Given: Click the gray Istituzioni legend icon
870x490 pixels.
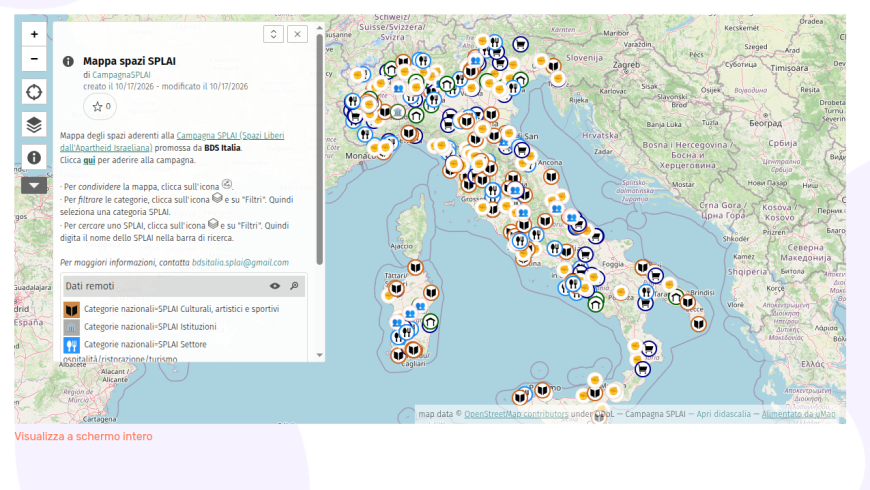Looking at the screenshot, I should point(72,327).
